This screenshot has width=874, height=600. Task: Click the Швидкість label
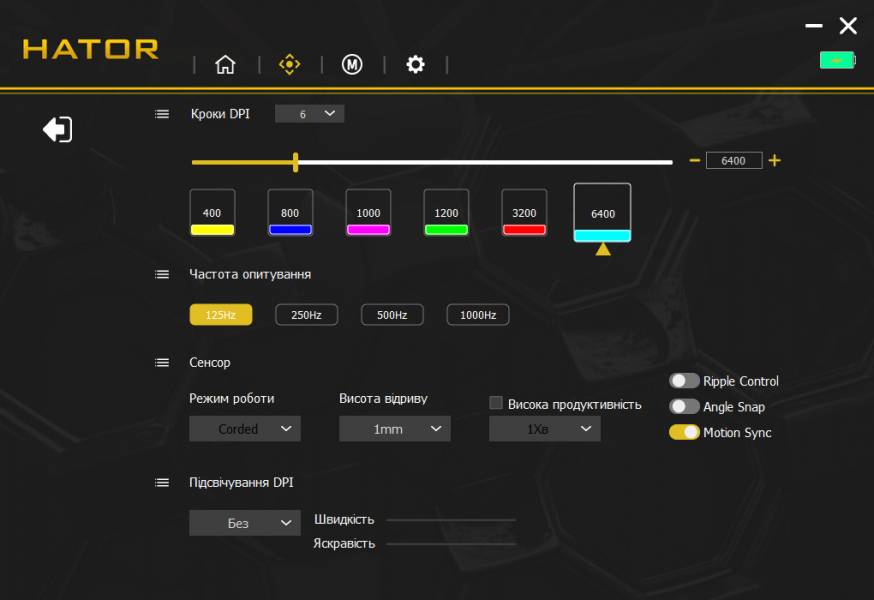[344, 520]
